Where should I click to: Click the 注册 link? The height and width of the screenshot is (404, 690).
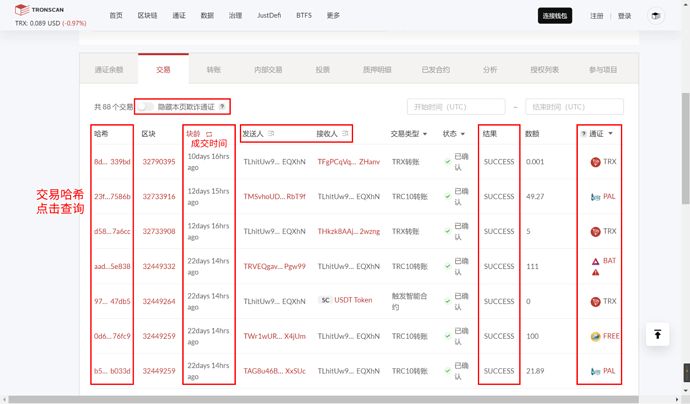coord(597,16)
